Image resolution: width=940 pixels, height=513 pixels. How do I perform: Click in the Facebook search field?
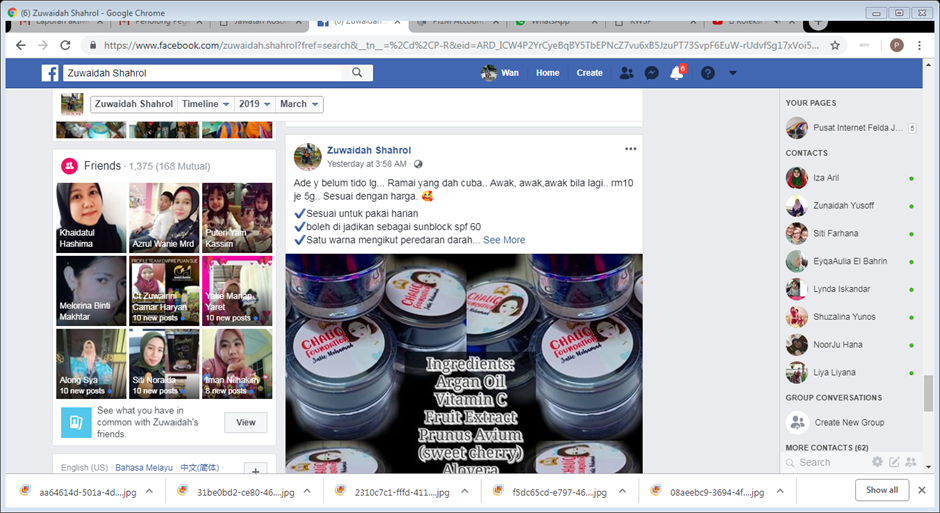[203, 73]
